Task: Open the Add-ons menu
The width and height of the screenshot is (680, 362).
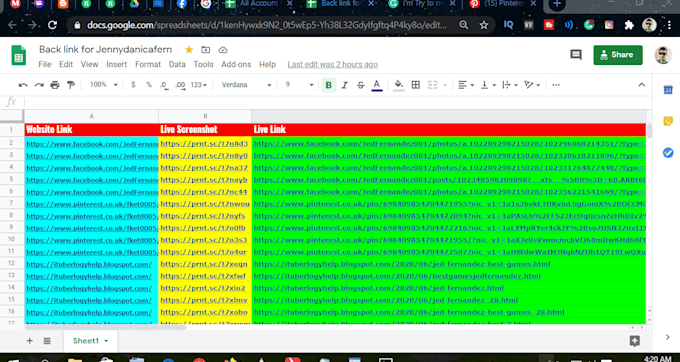Action: pyautogui.click(x=236, y=64)
